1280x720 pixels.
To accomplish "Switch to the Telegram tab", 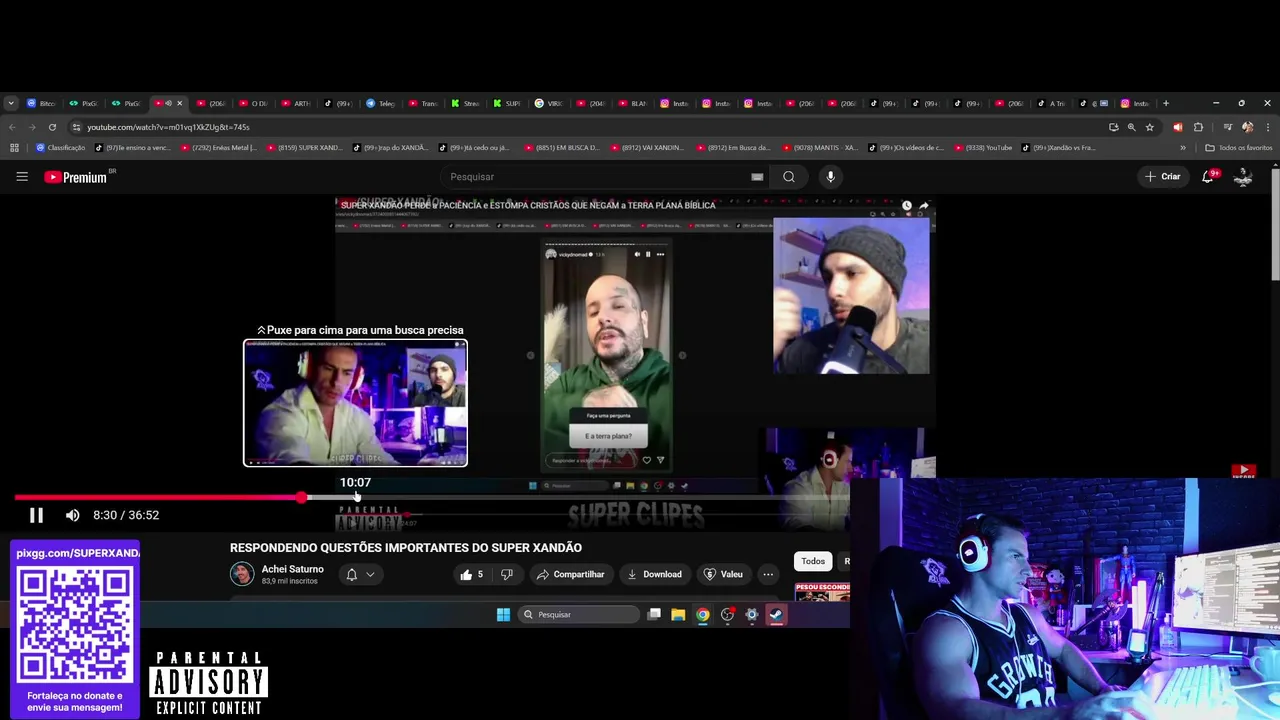I will [380, 103].
